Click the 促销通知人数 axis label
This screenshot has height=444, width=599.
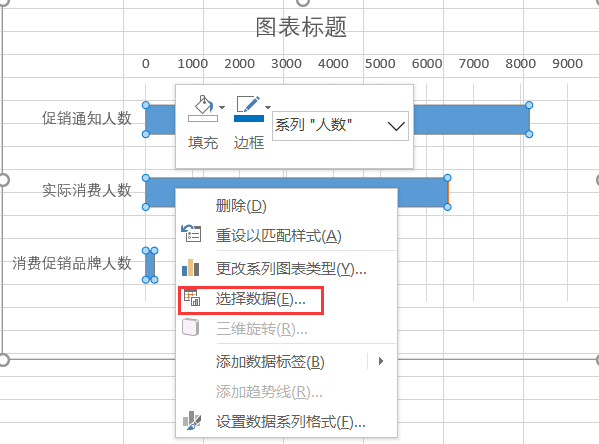pyautogui.click(x=87, y=118)
